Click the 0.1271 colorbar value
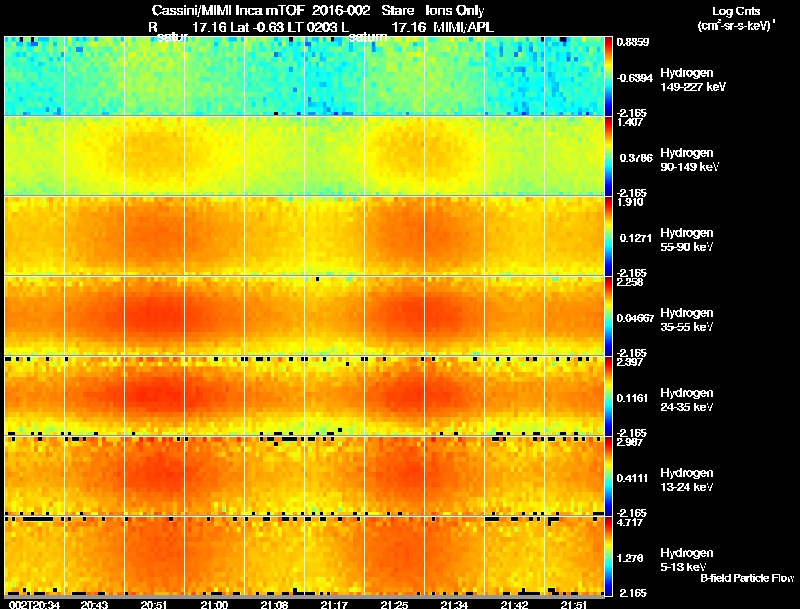The width and height of the screenshot is (800, 609). pos(636,238)
